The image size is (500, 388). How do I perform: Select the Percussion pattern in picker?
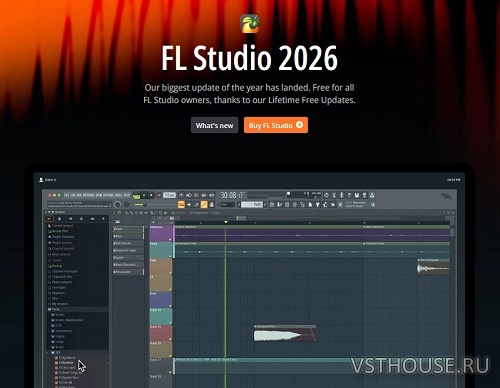(x=129, y=272)
